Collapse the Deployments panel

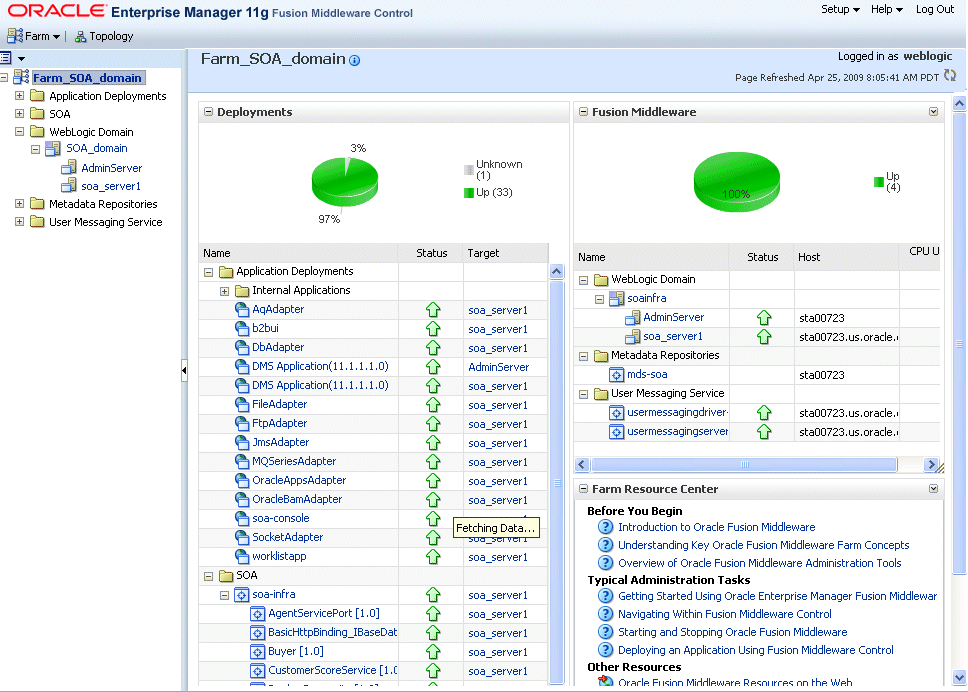point(209,112)
